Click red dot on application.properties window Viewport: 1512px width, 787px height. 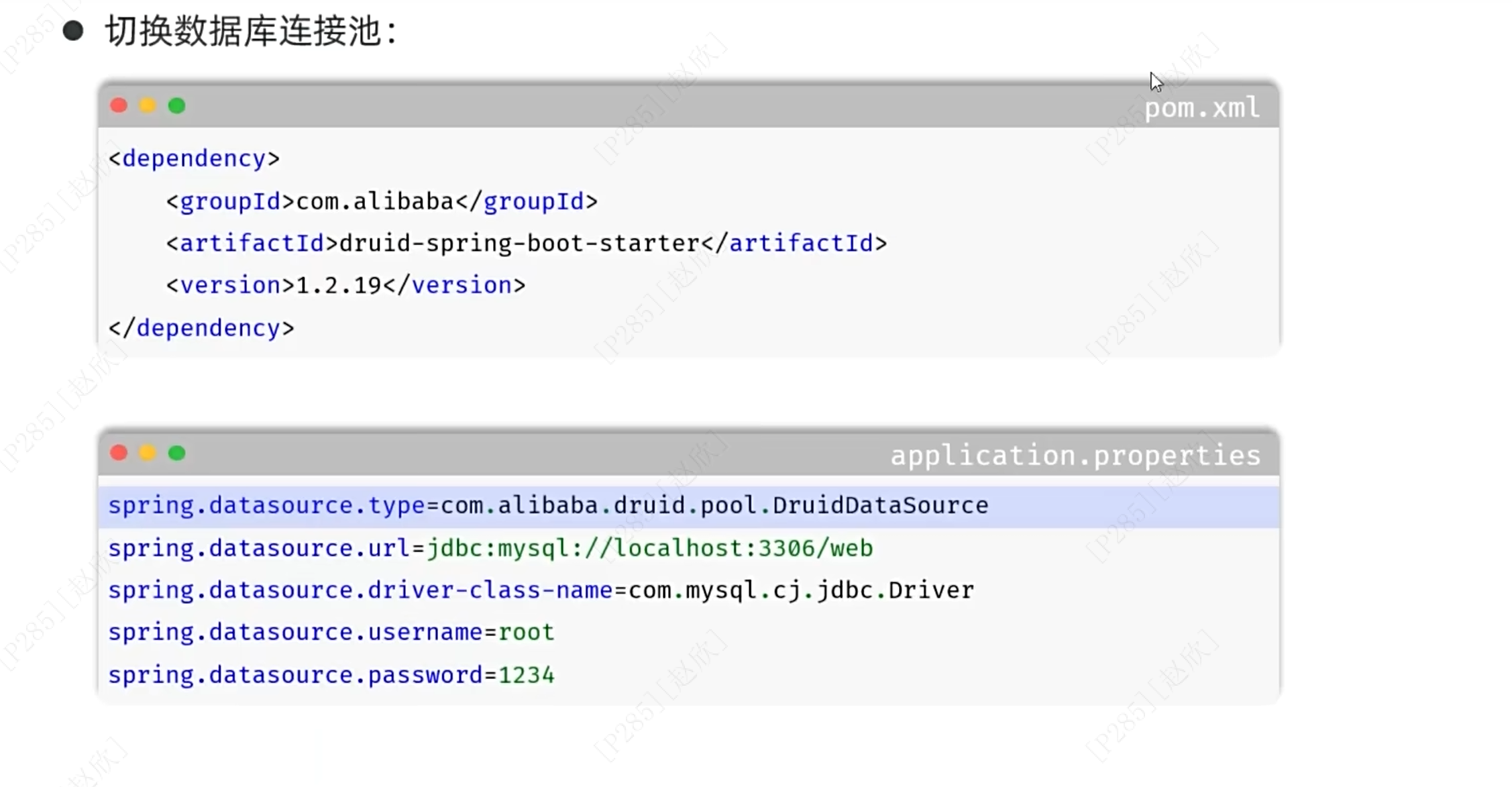click(119, 454)
